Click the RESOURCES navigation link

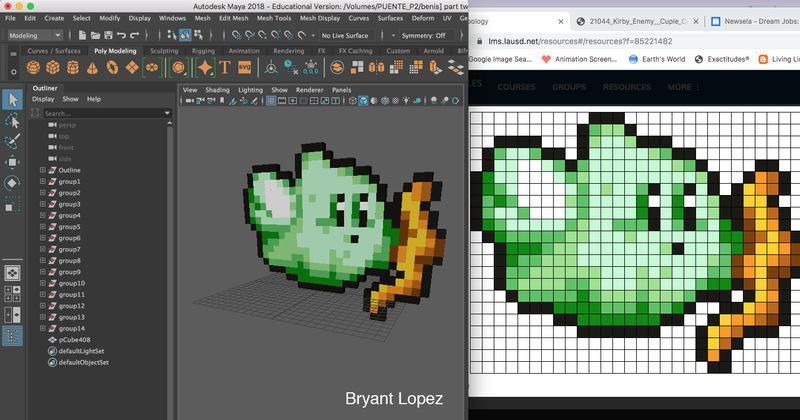pyautogui.click(x=626, y=87)
